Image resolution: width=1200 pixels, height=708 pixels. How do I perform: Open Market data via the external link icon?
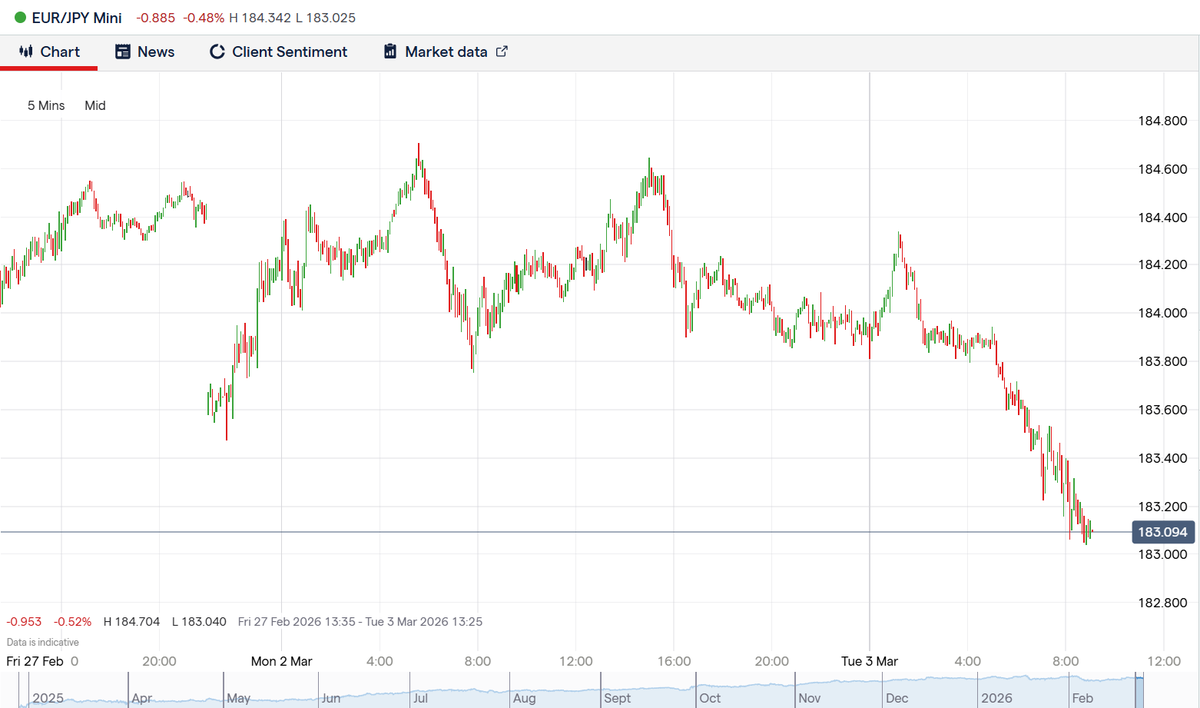pos(501,50)
